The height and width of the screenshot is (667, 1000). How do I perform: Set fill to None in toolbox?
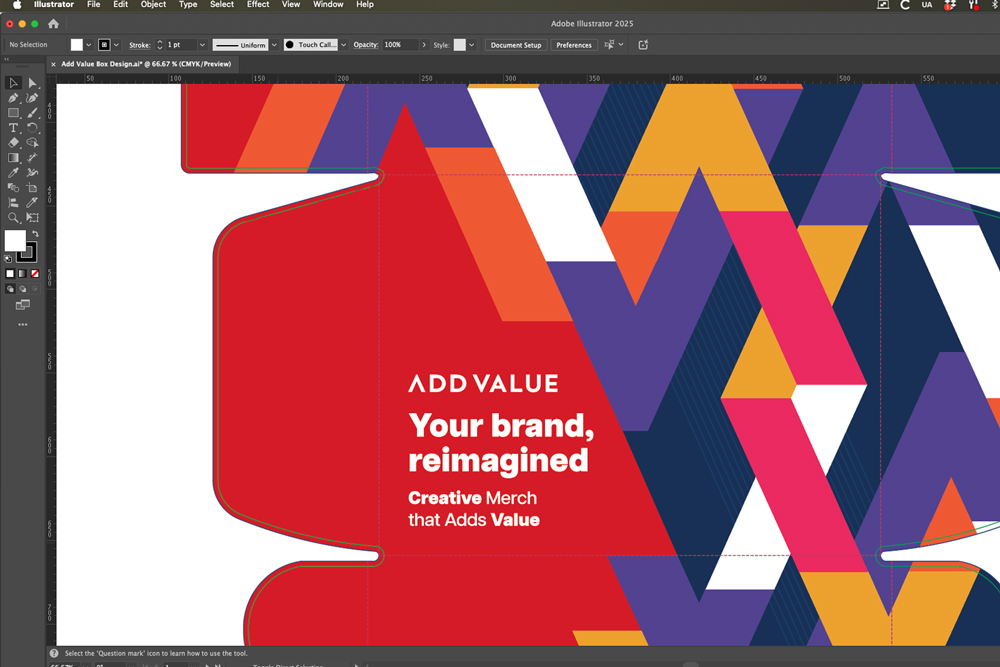tap(35, 273)
